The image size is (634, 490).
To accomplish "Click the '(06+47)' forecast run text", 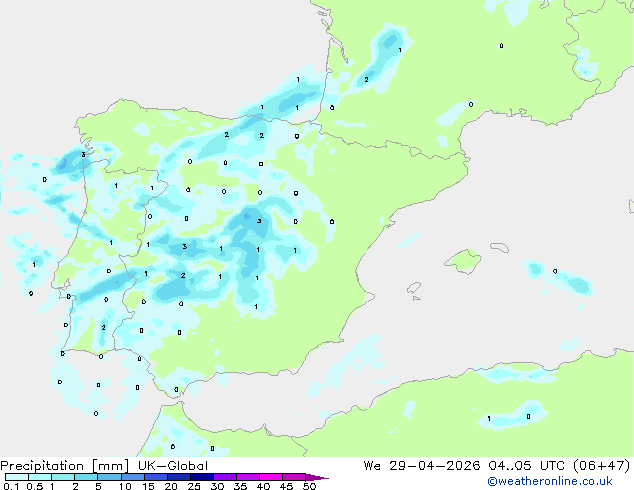I will point(602,466).
